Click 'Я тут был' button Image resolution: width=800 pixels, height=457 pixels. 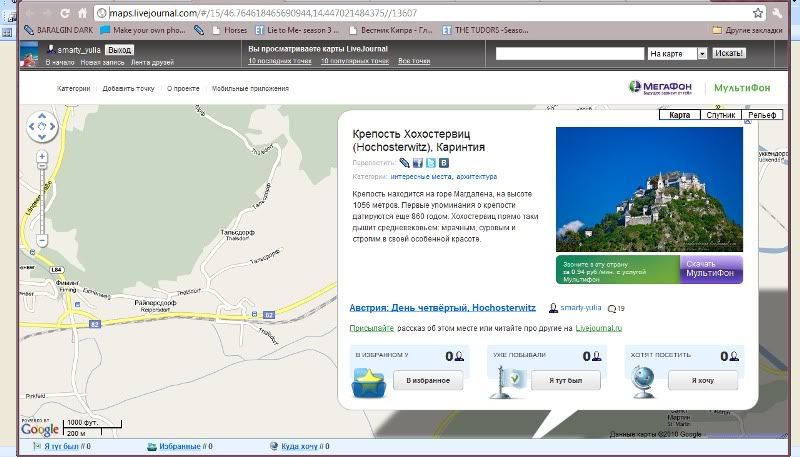coord(565,380)
